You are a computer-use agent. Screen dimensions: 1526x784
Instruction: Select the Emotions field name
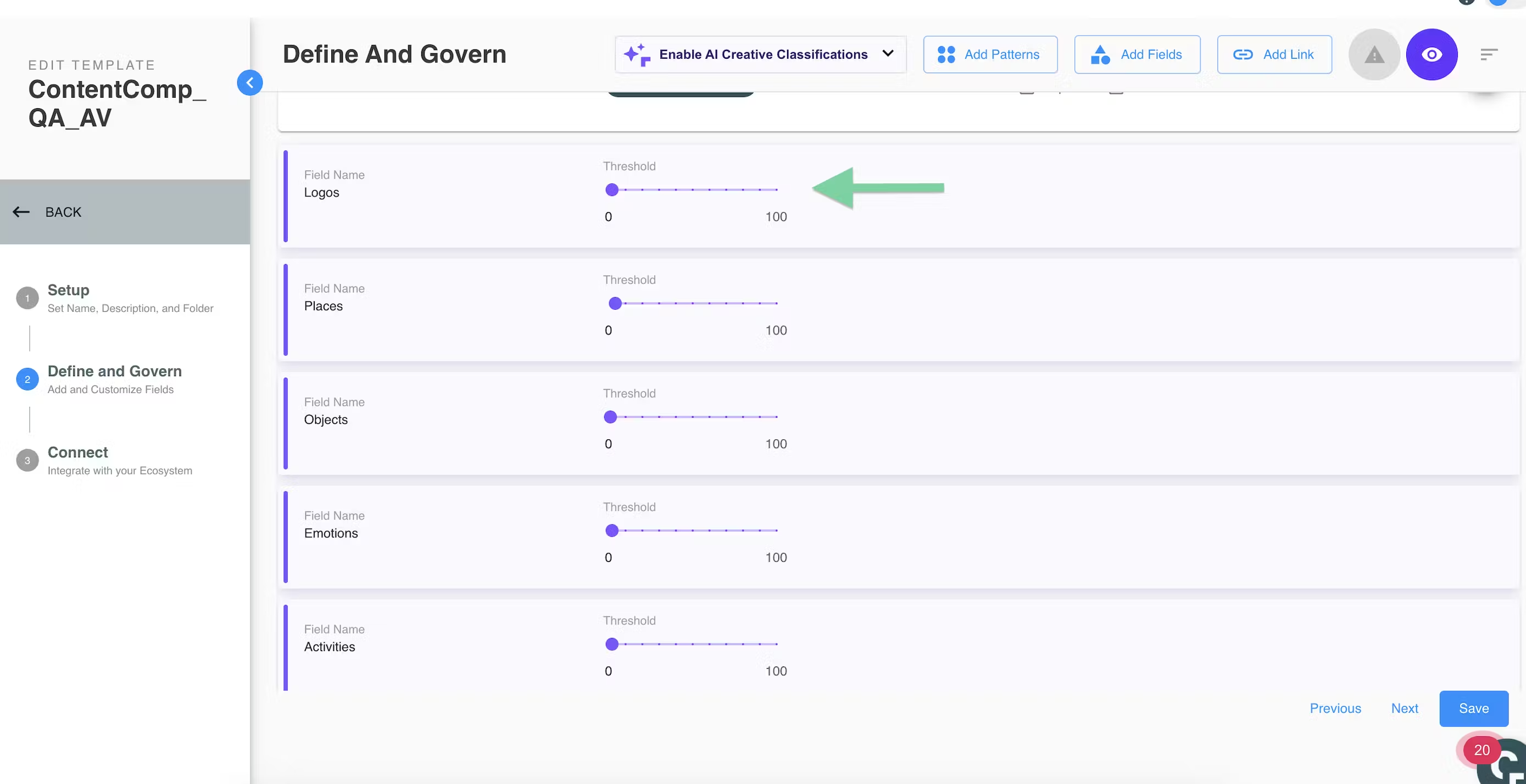click(x=331, y=534)
